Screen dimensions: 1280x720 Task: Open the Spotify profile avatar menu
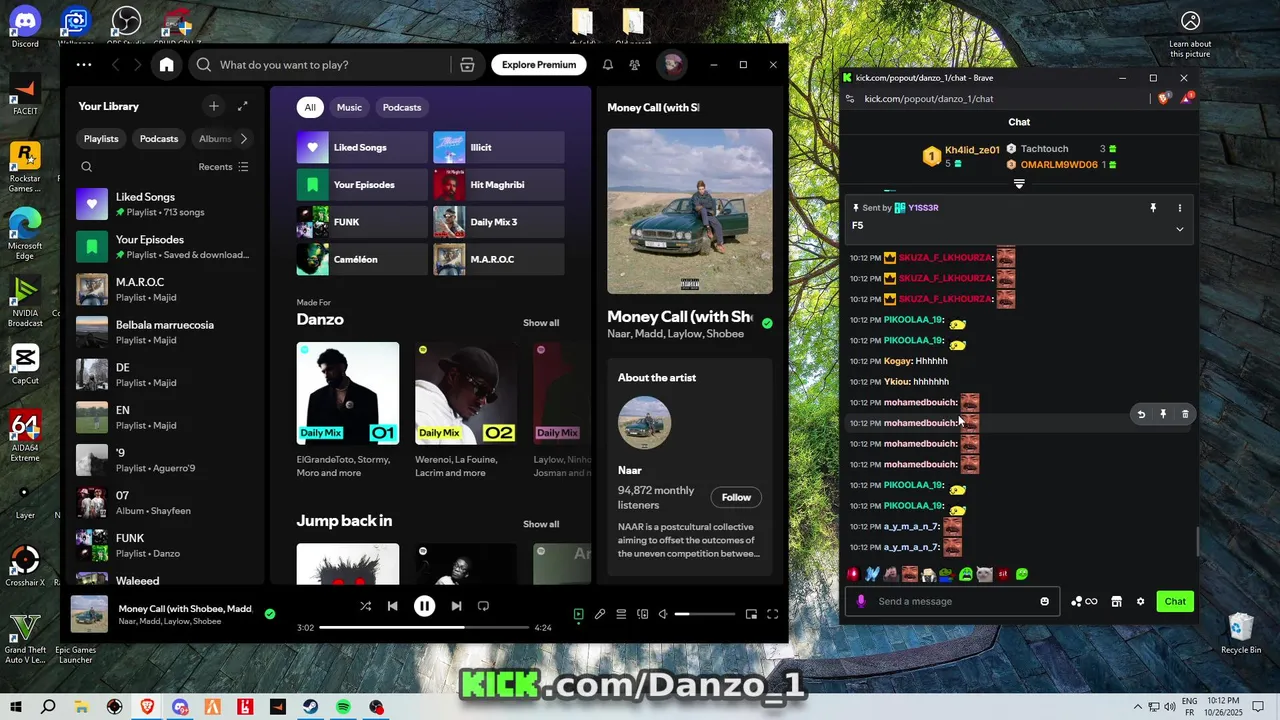pyautogui.click(x=672, y=65)
